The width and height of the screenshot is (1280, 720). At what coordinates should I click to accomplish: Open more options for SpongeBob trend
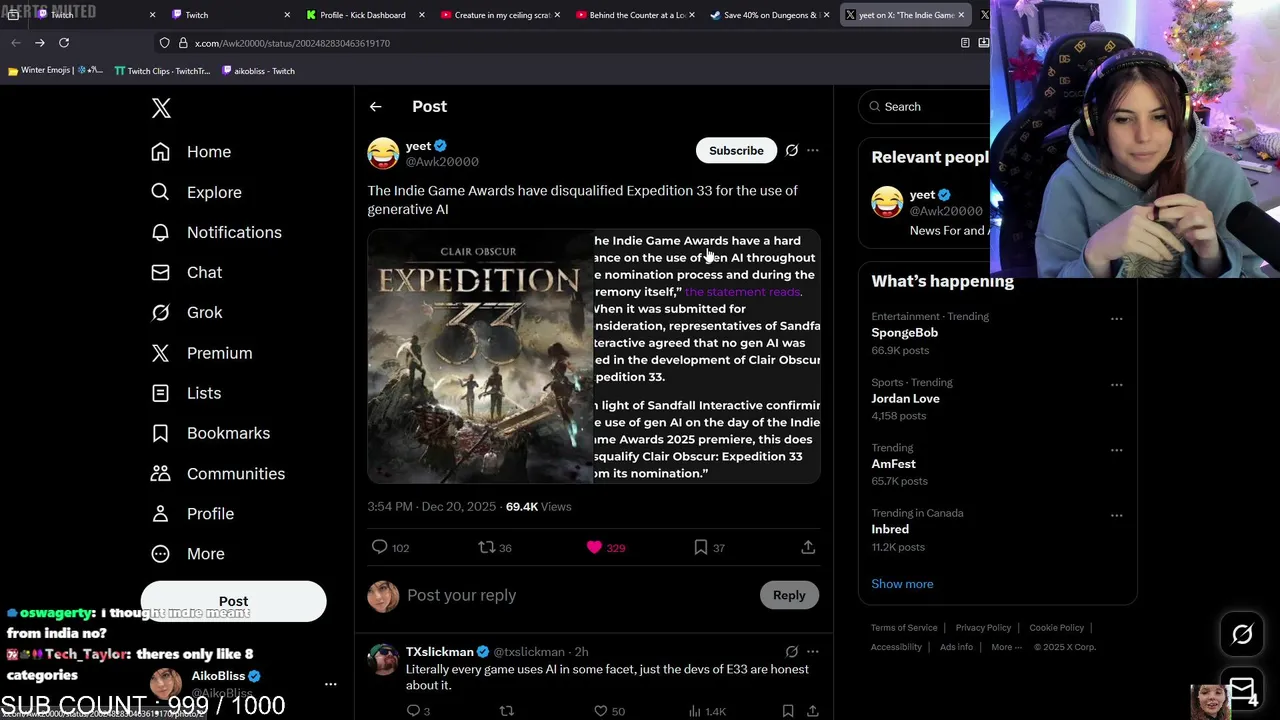(x=1117, y=319)
